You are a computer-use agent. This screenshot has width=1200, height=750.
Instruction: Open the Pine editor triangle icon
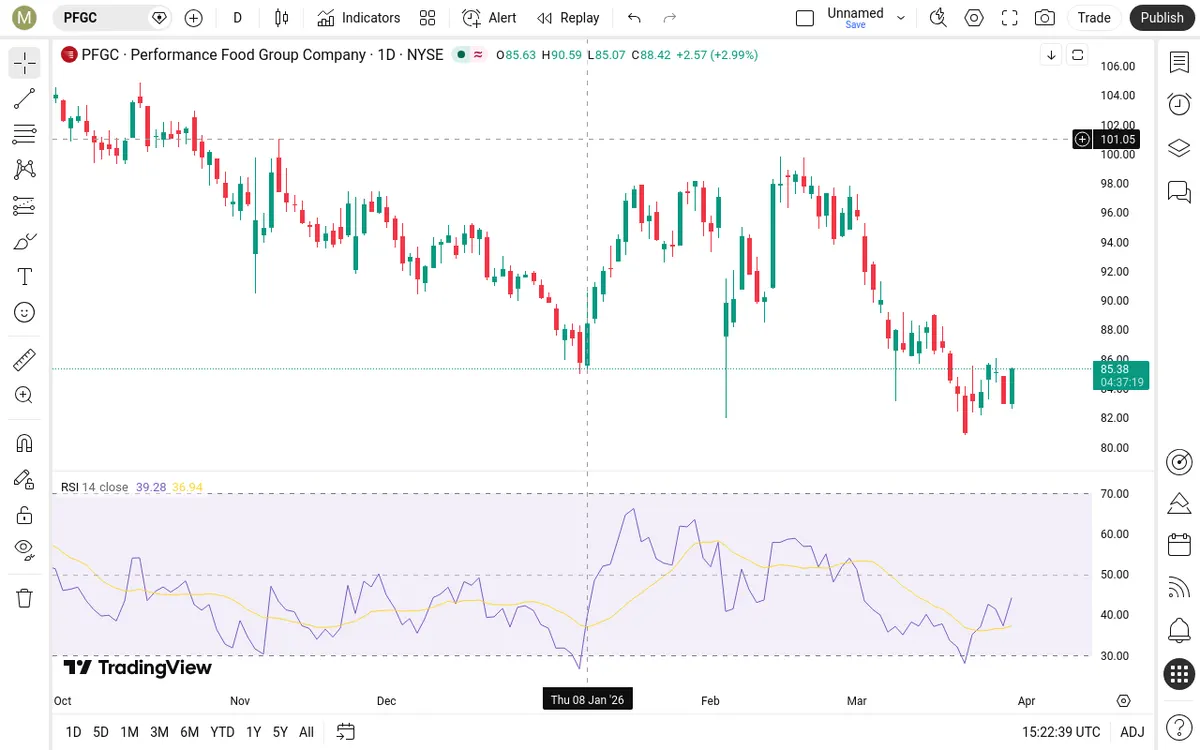coord(1179,503)
